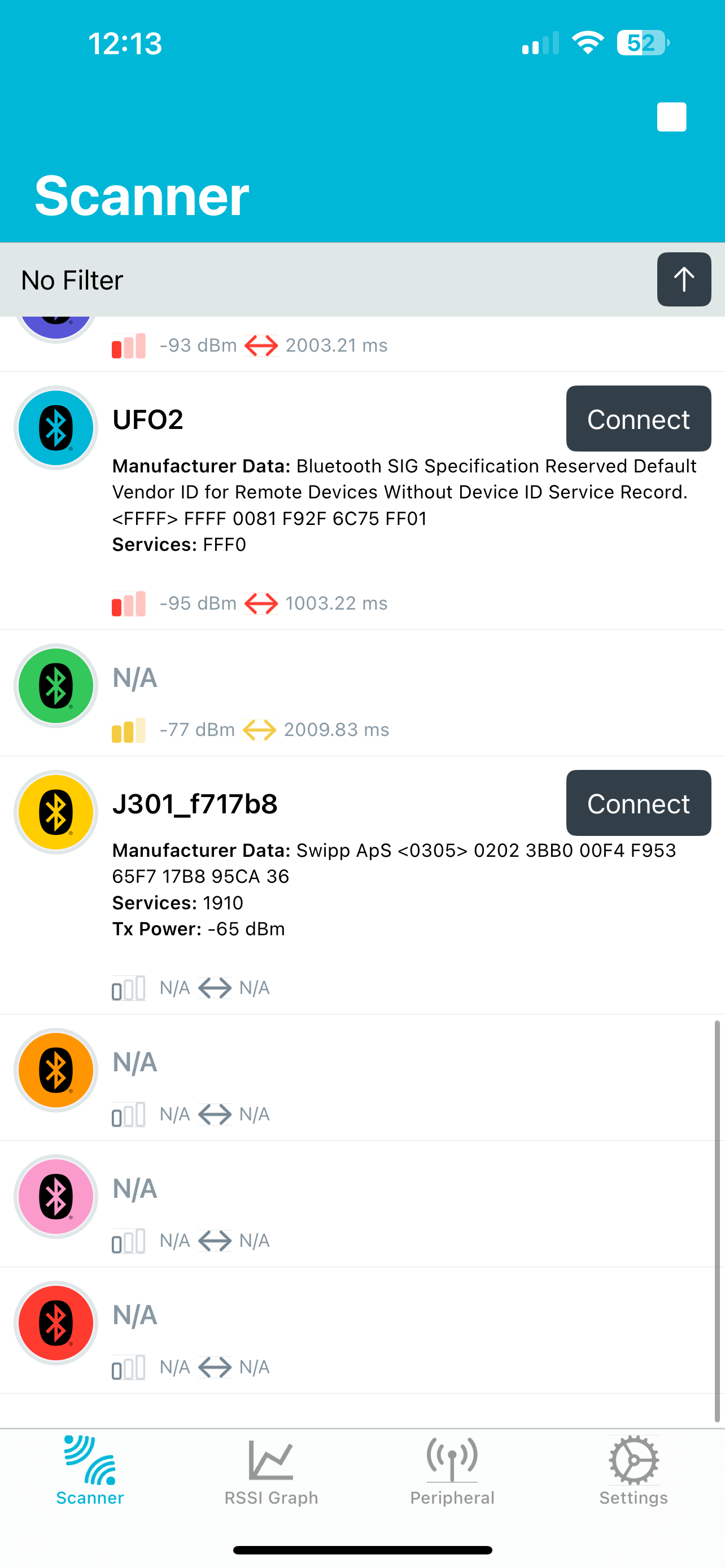Stop scanning with the white square button
Viewport: 725px width, 1568px height.
(671, 117)
